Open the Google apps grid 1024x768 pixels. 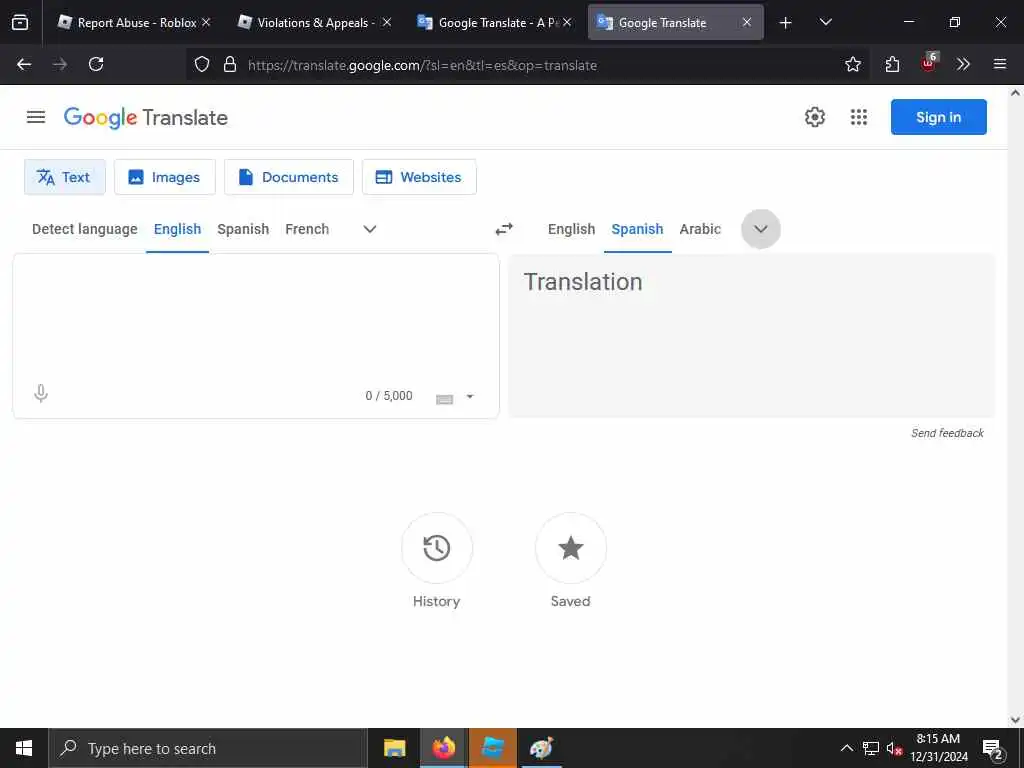click(x=859, y=117)
